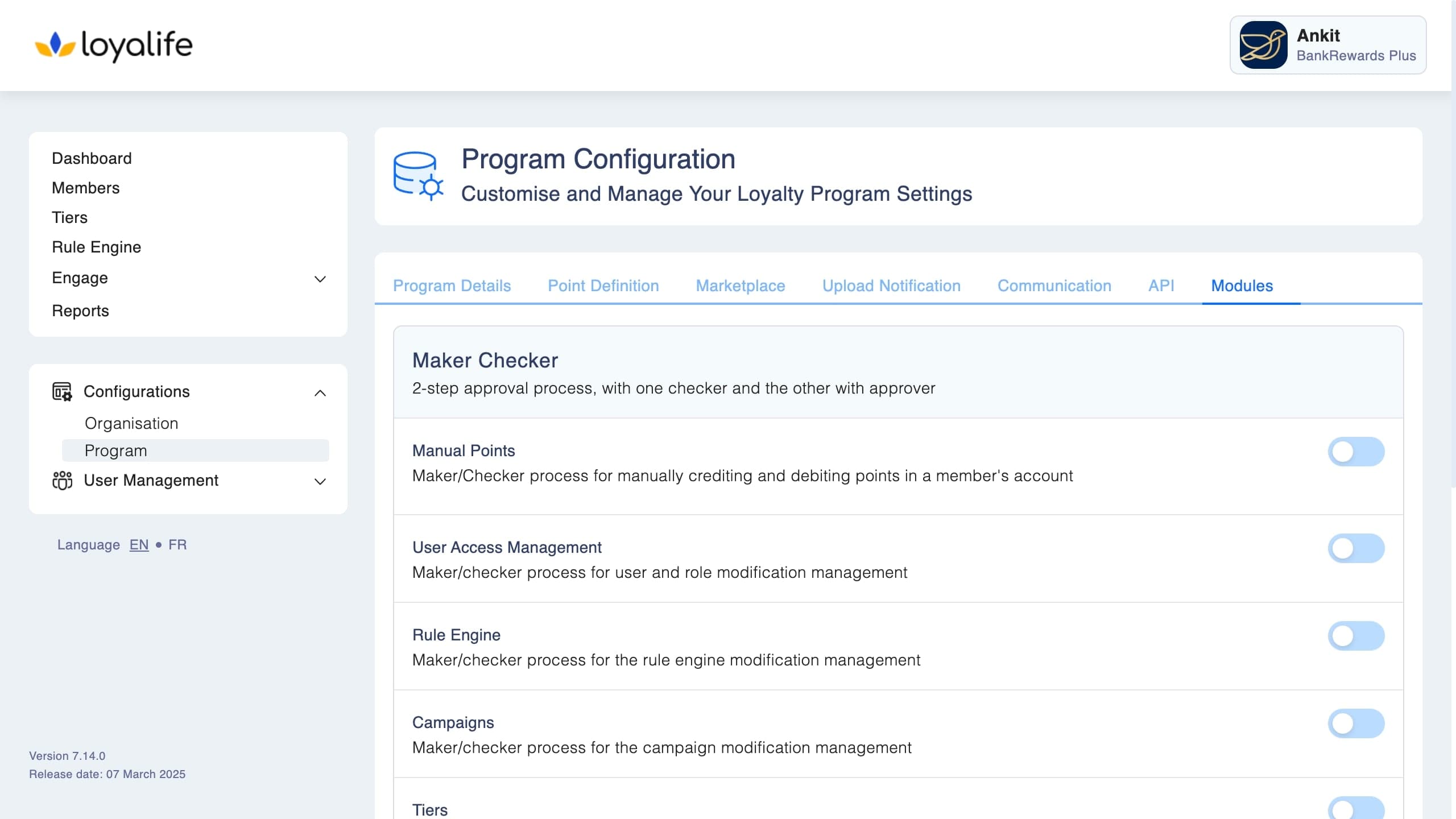Click the 'Campaigns' row title
The height and width of the screenshot is (819, 1456).
[x=453, y=722]
